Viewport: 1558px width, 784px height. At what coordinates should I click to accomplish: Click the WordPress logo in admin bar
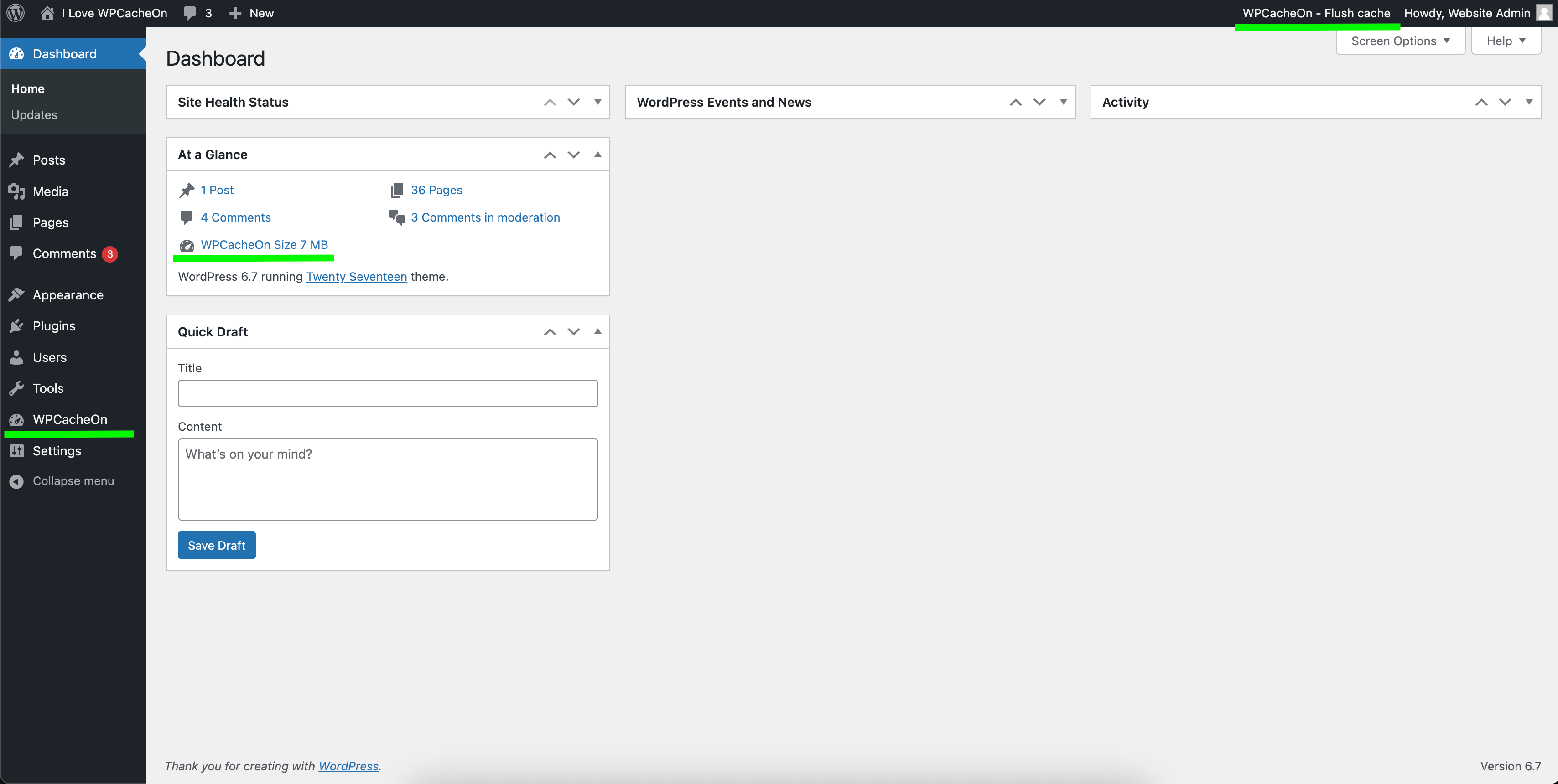tap(16, 13)
